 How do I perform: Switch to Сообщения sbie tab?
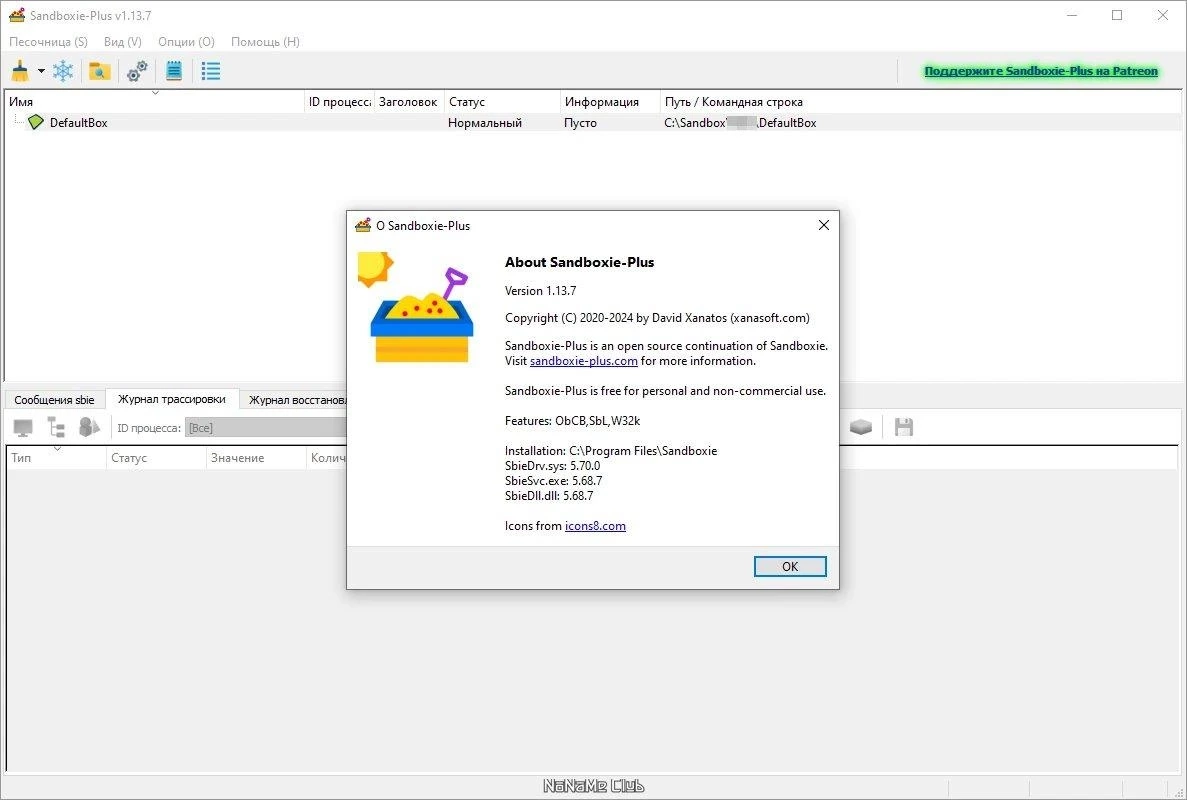coord(55,400)
